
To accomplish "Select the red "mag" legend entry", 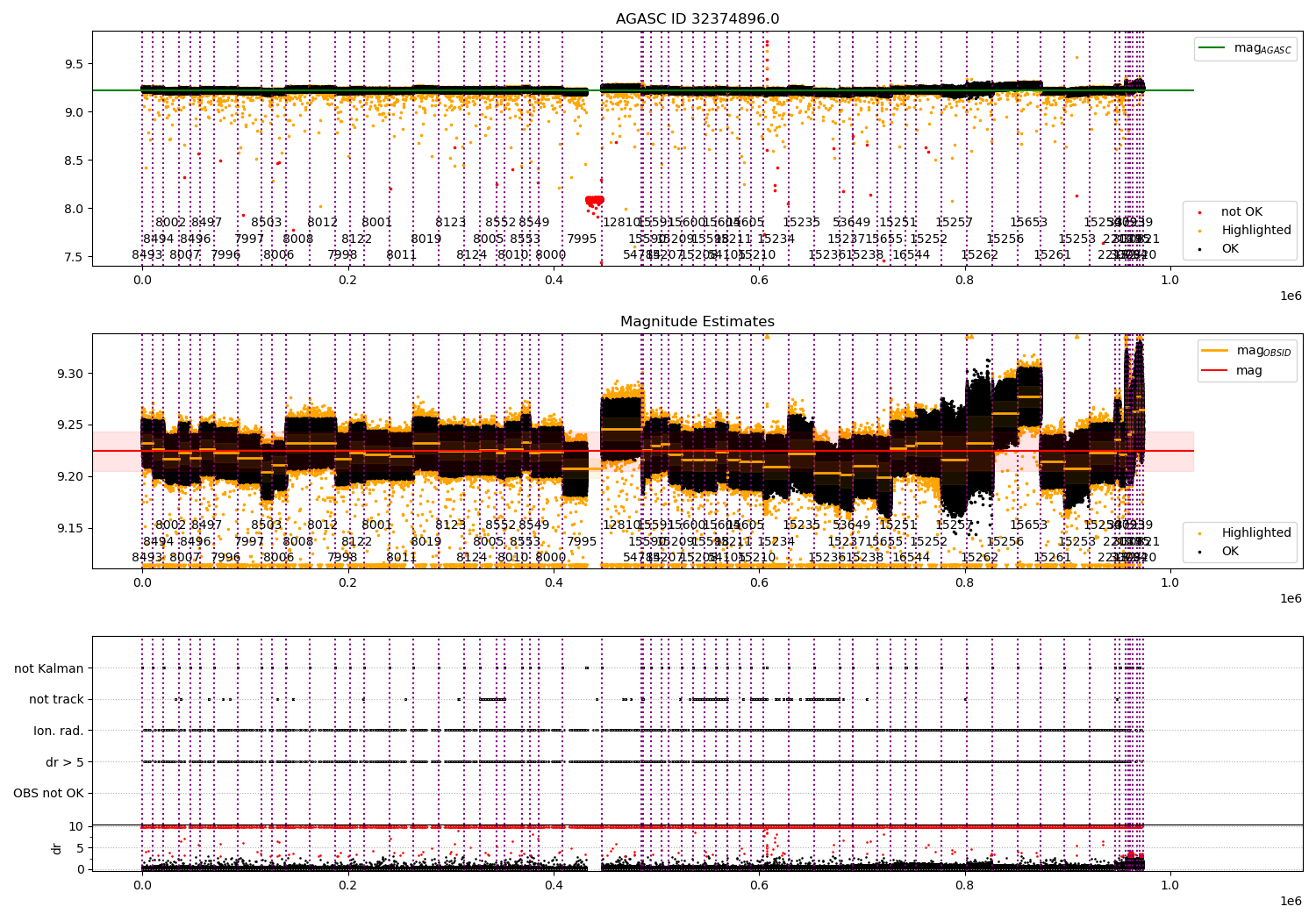I will click(x=1233, y=370).
